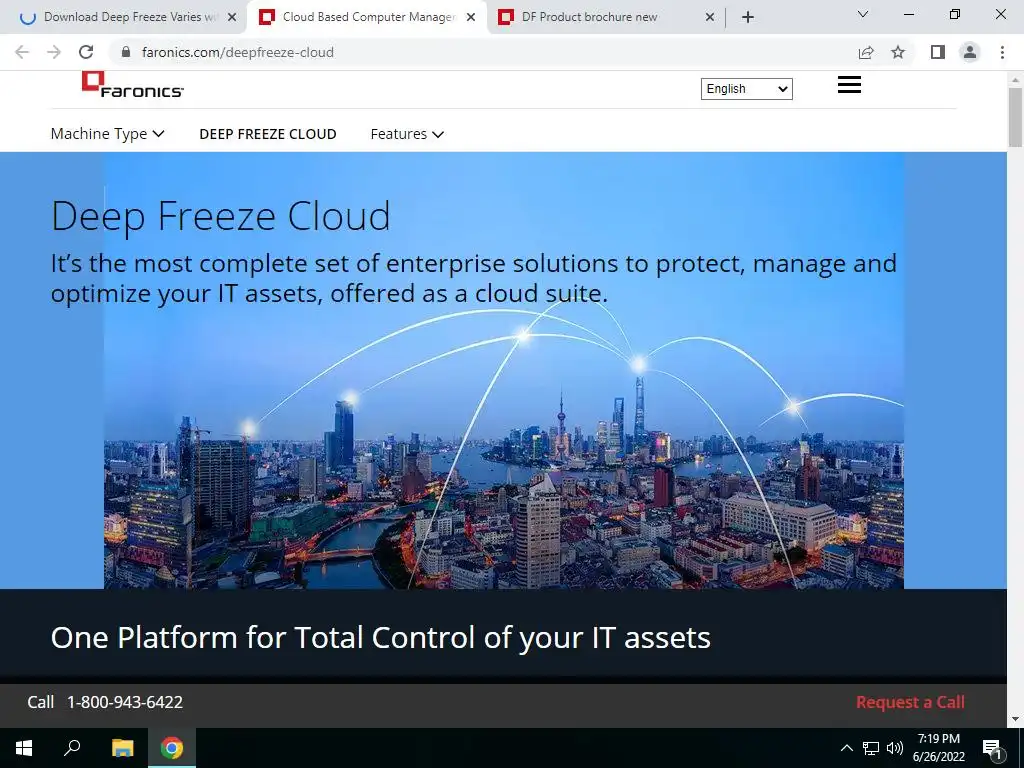1024x768 pixels.
Task: Reload the current page
Action: pos(86,52)
